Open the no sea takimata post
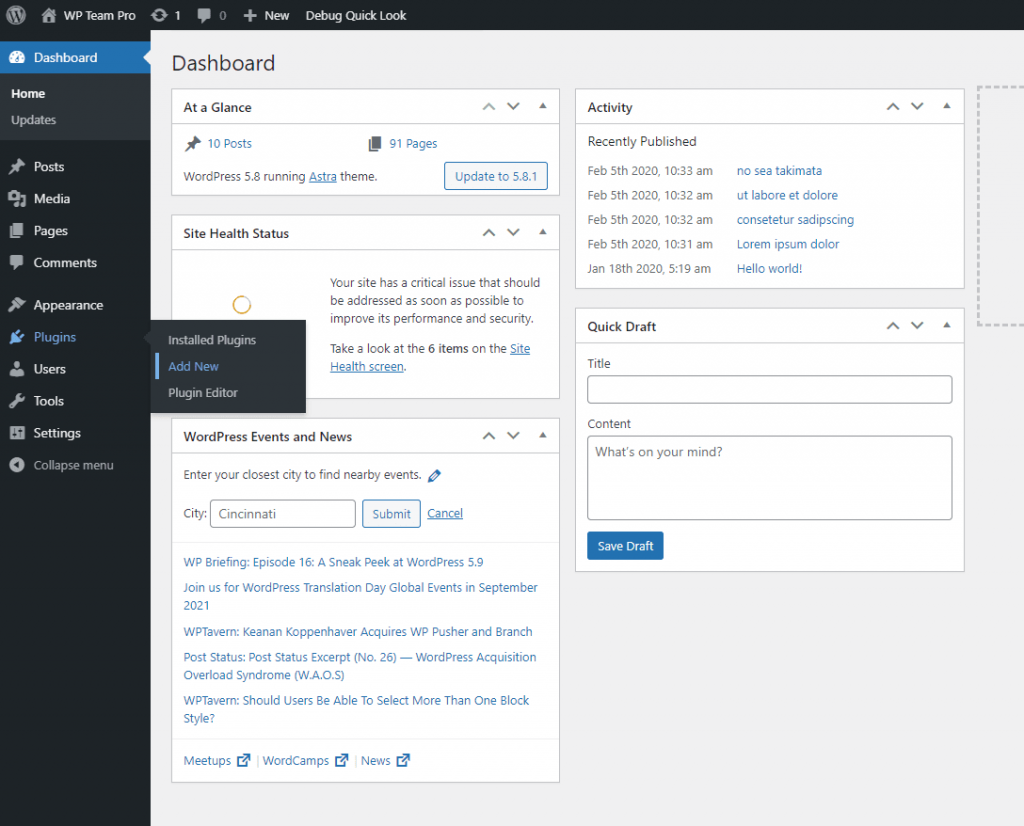The width and height of the screenshot is (1024, 826). 779,170
